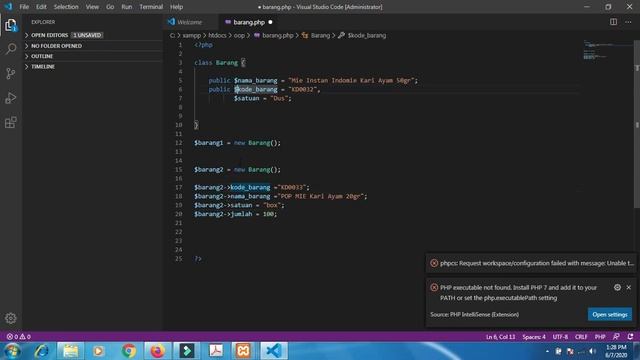Image resolution: width=640 pixels, height=360 pixels.
Task: Open media player taskbar icon
Action: pos(98,351)
